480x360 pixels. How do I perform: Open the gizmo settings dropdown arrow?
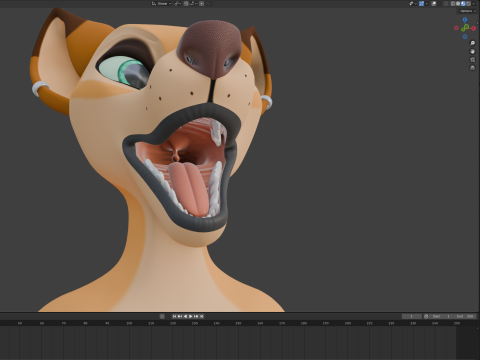pos(427,3)
